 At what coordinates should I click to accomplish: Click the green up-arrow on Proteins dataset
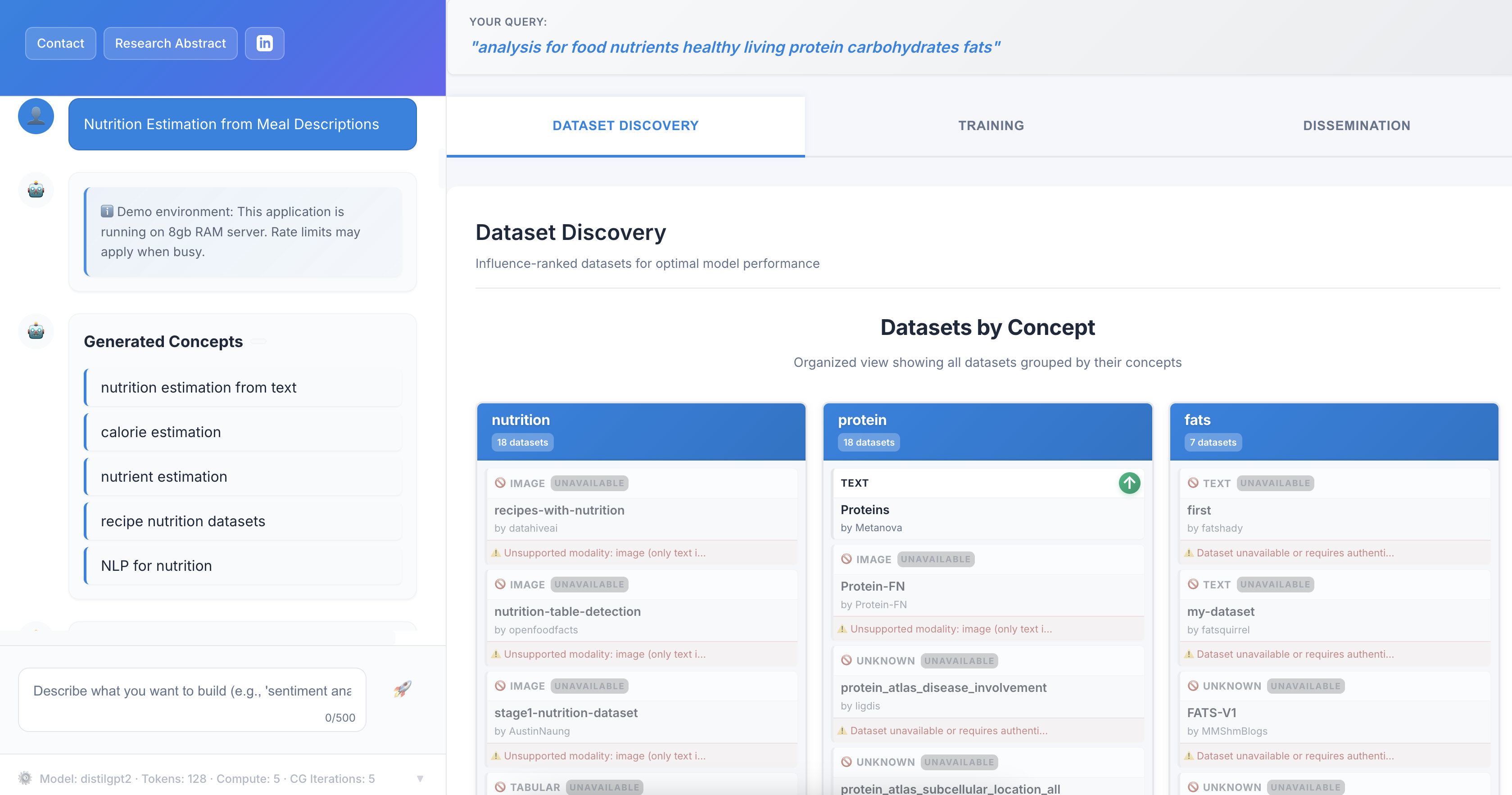(1129, 483)
